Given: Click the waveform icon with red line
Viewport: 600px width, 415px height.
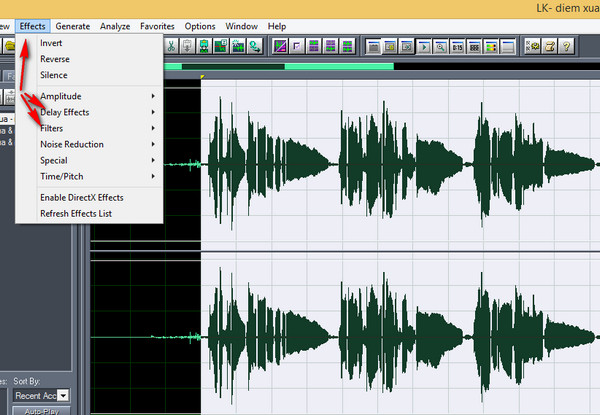Looking at the screenshot, I should click(x=221, y=46).
